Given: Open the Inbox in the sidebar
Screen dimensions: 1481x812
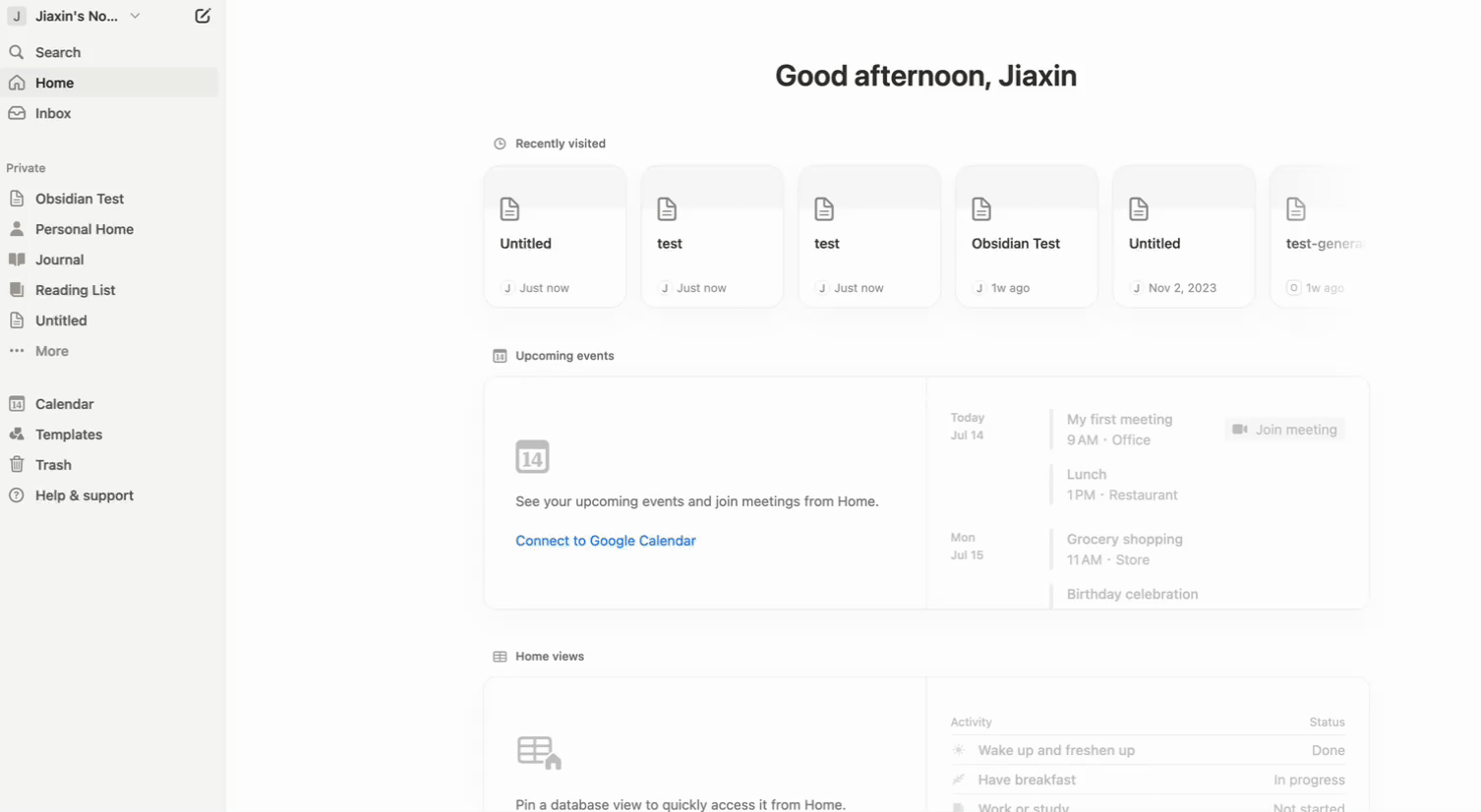Looking at the screenshot, I should pyautogui.click(x=53, y=113).
